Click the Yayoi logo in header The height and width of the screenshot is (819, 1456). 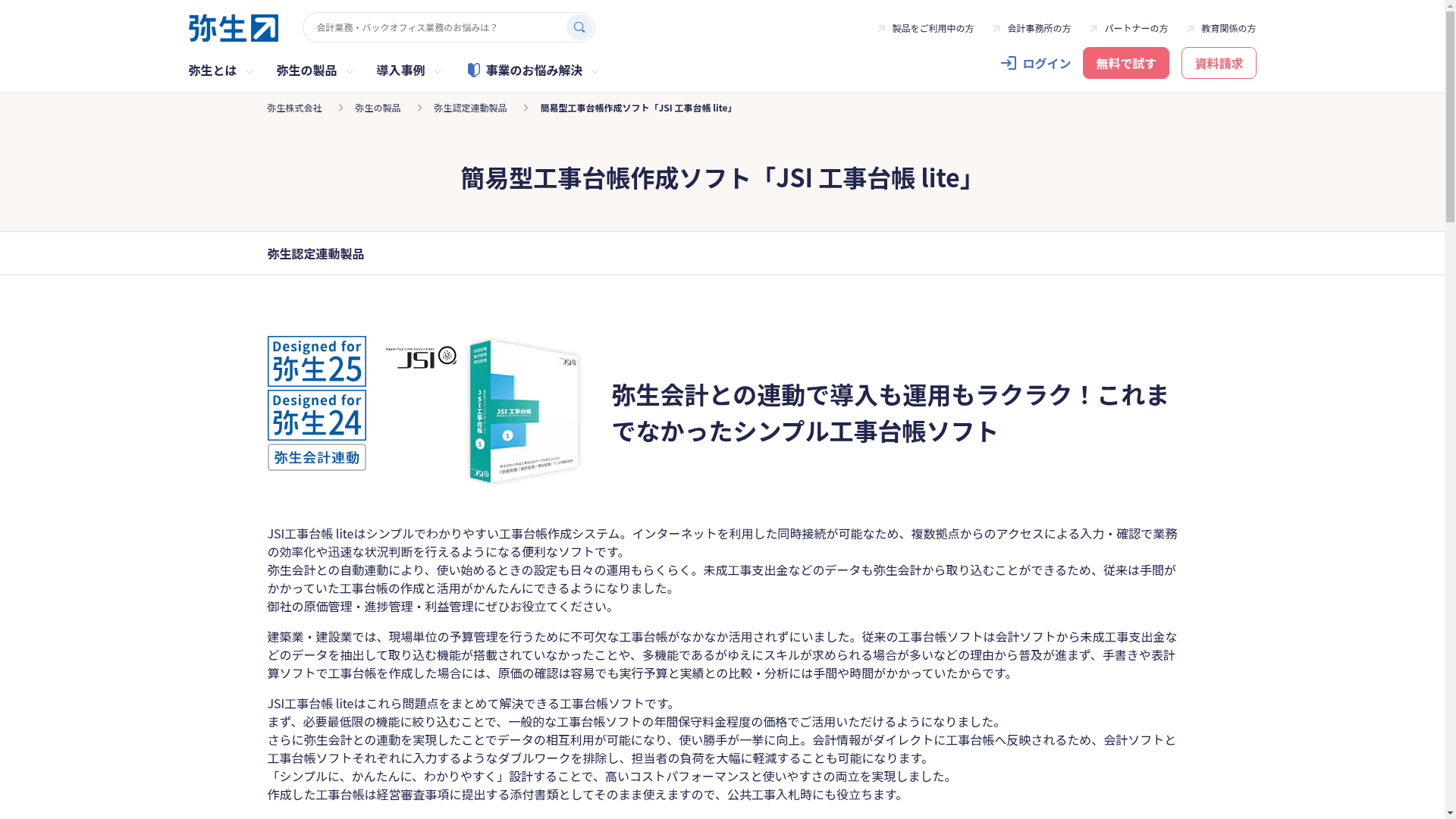[233, 28]
